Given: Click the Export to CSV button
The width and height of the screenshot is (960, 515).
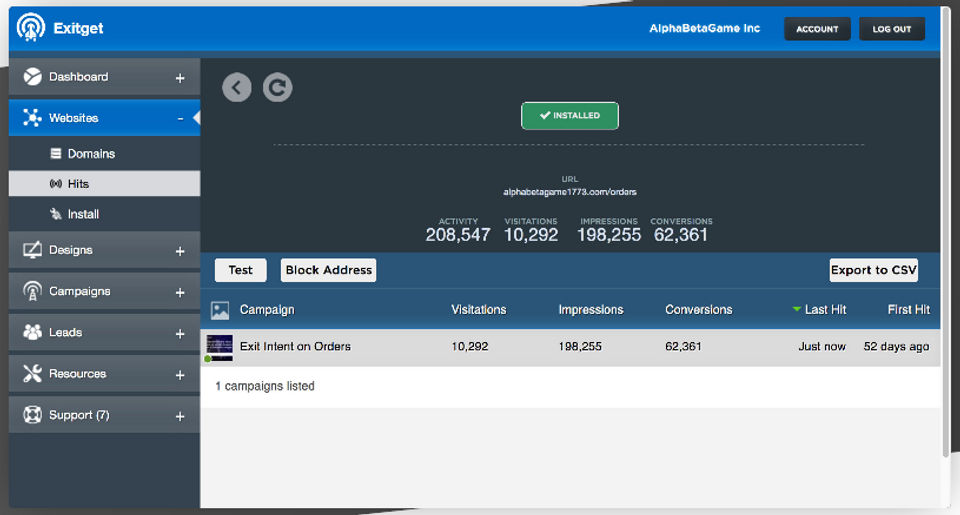Looking at the screenshot, I should tap(874, 270).
